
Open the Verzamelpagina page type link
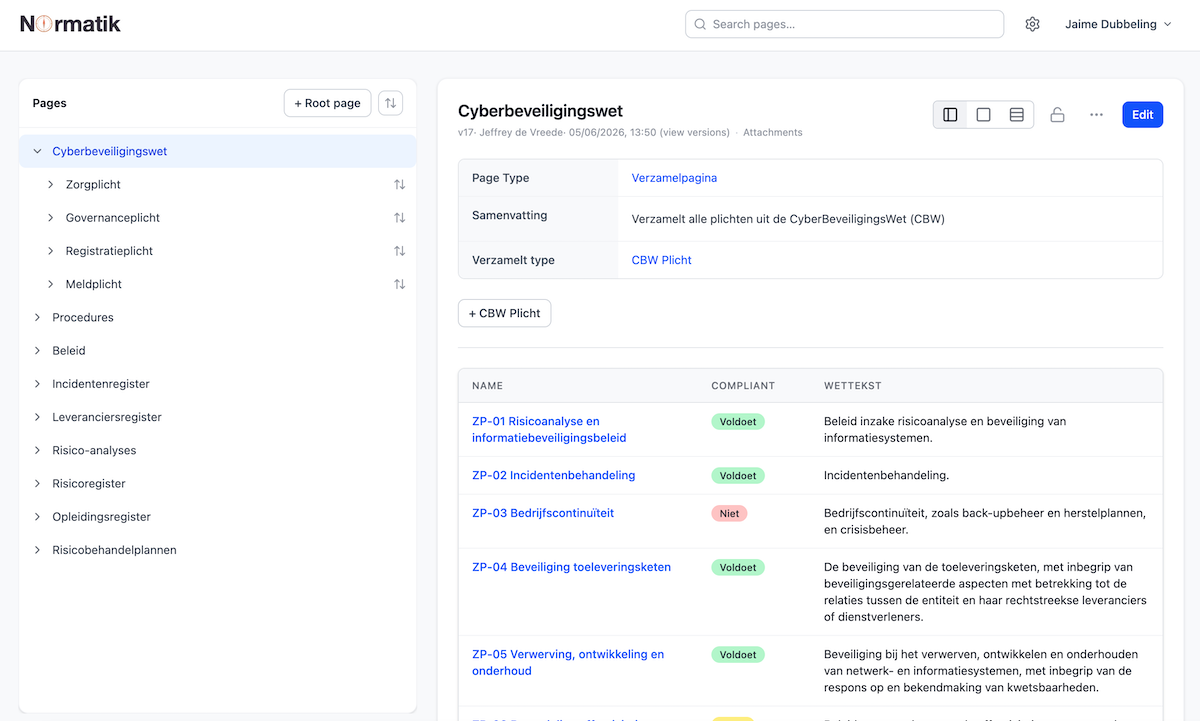(674, 178)
